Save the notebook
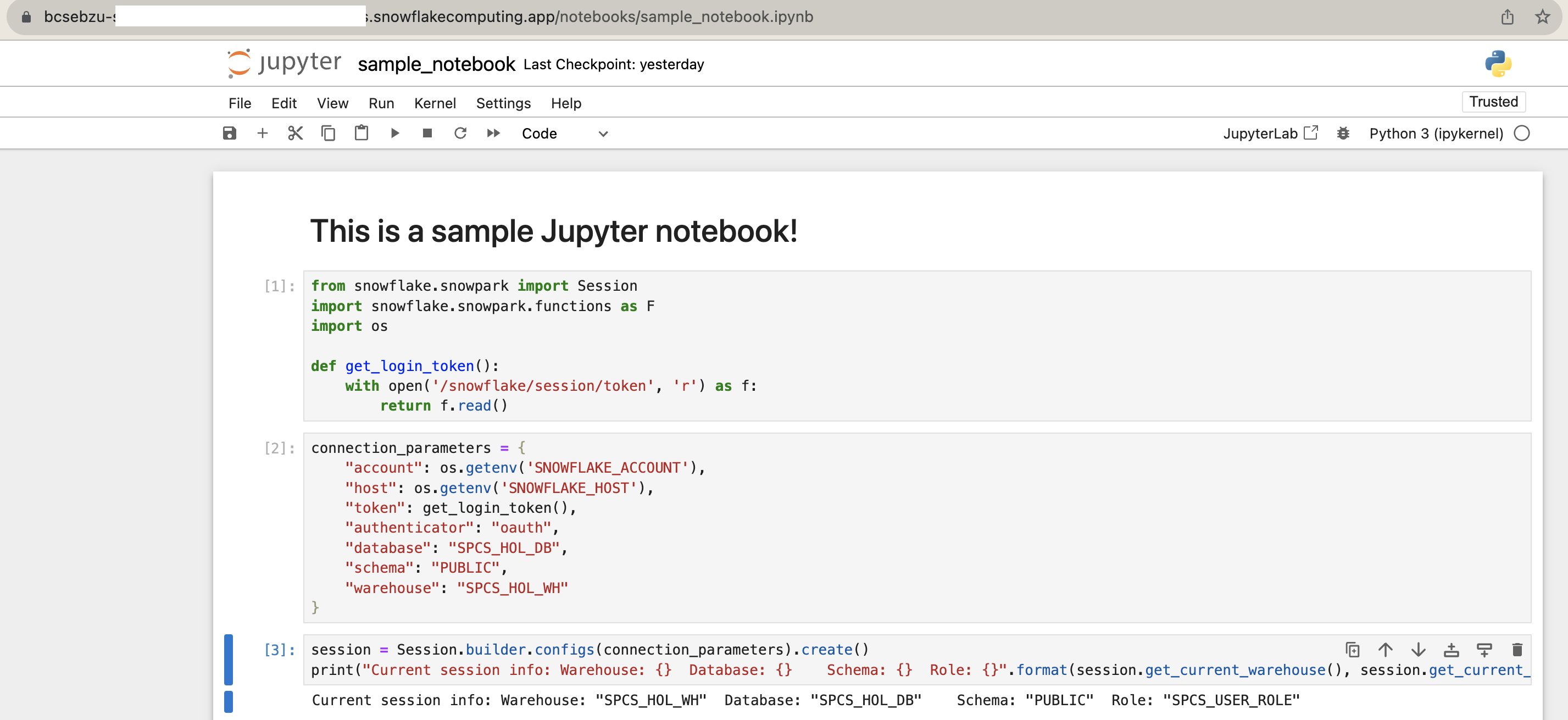 229,133
